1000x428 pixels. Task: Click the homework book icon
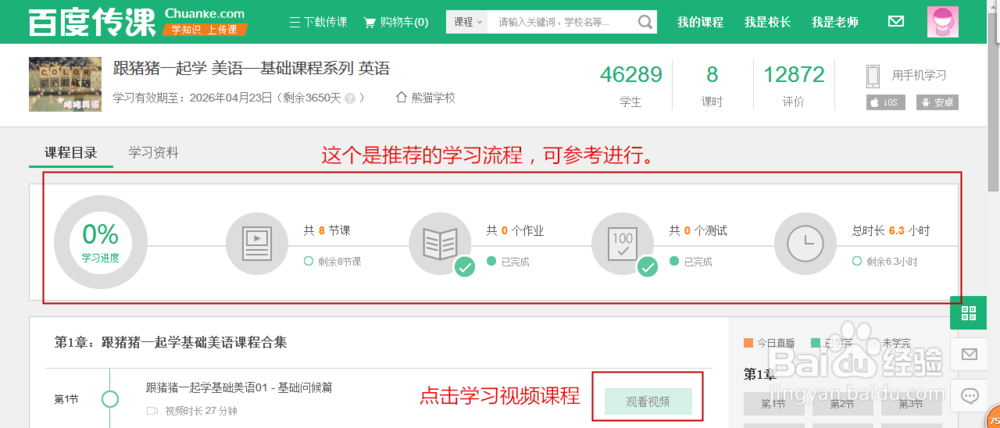(439, 244)
